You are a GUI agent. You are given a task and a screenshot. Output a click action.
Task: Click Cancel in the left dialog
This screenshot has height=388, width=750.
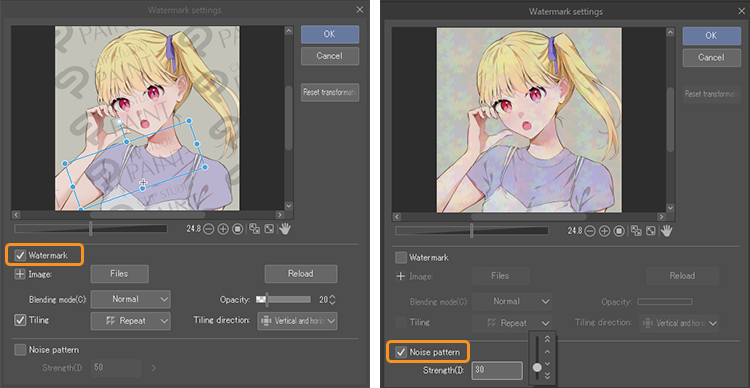(330, 56)
